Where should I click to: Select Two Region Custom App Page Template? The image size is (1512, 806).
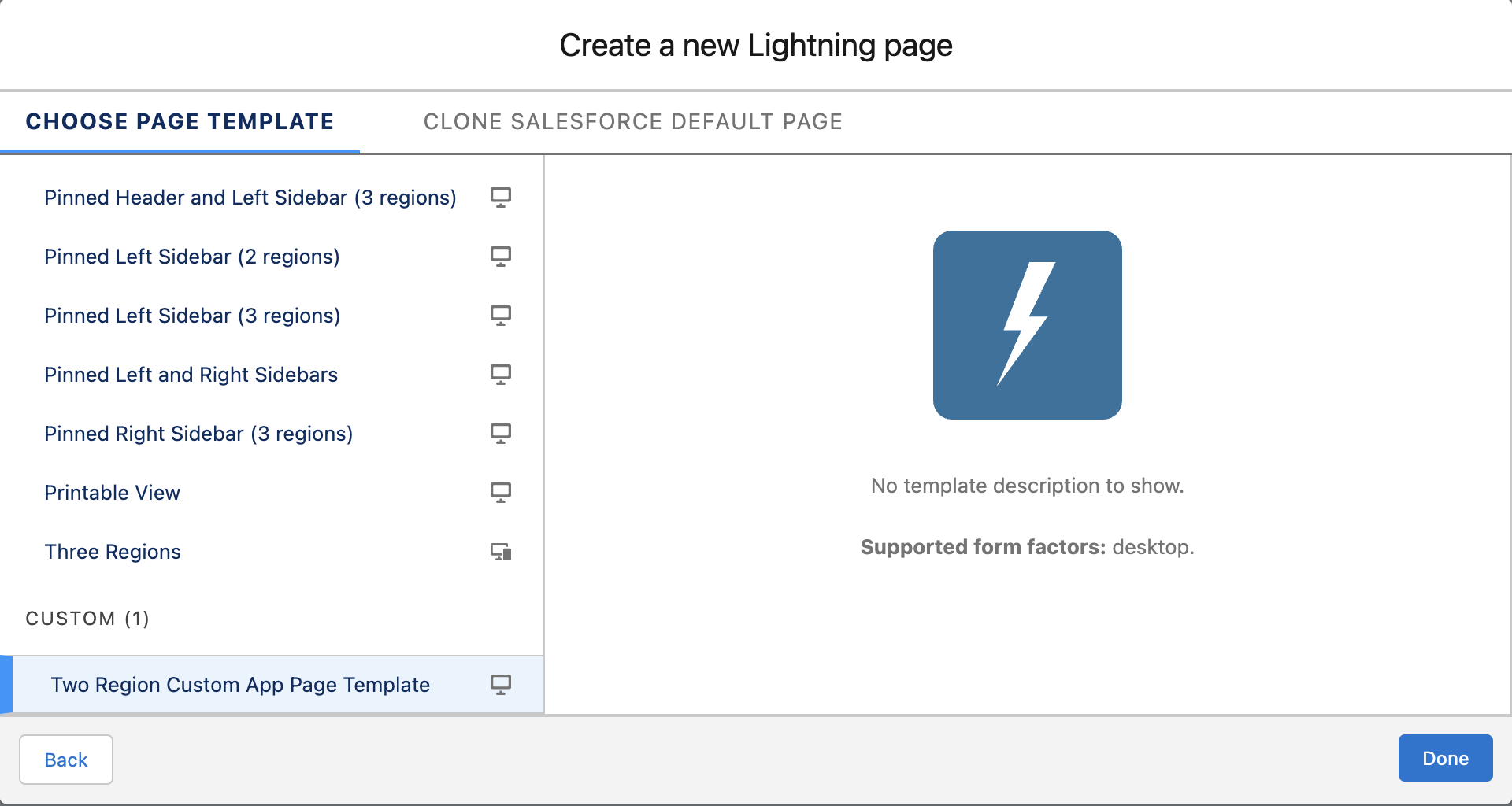click(272, 685)
